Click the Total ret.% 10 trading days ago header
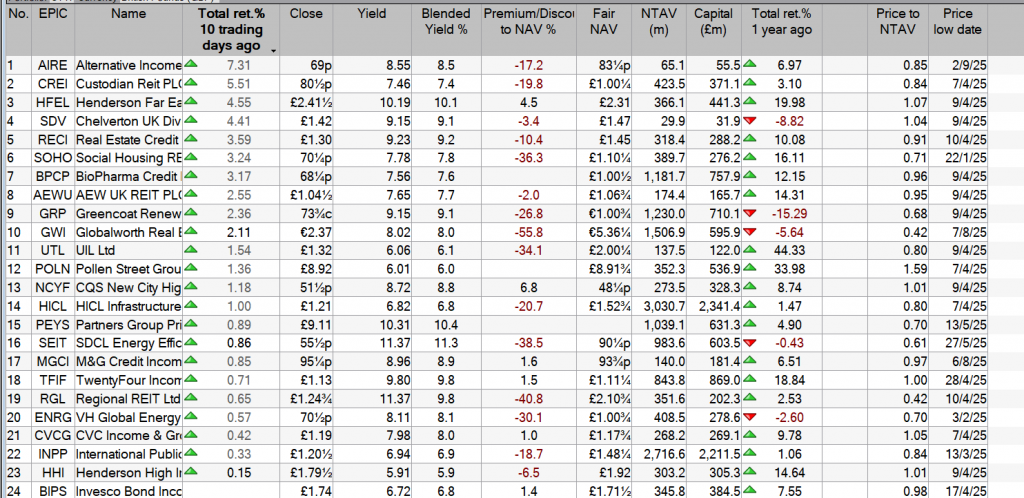 coord(231,30)
